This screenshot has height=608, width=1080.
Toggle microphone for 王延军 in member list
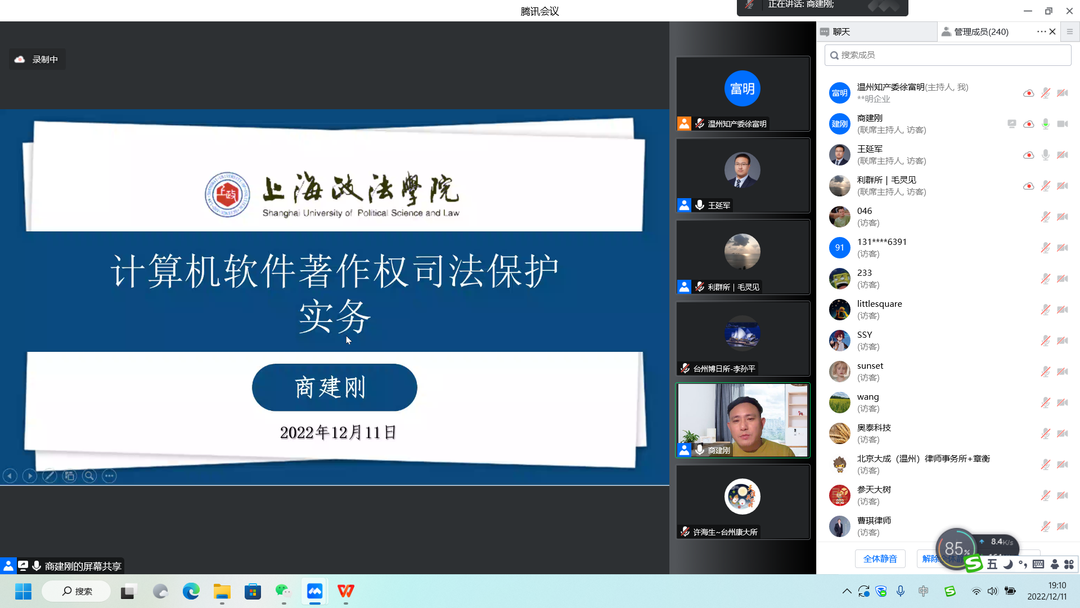click(1045, 155)
